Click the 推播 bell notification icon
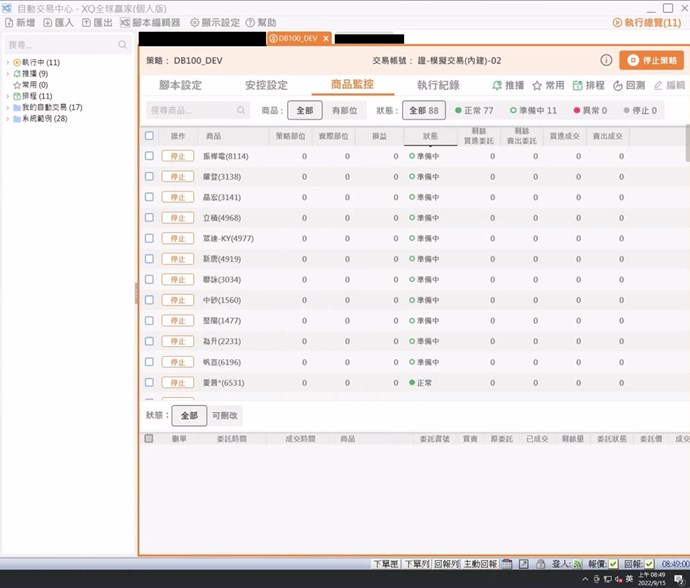 pos(497,86)
